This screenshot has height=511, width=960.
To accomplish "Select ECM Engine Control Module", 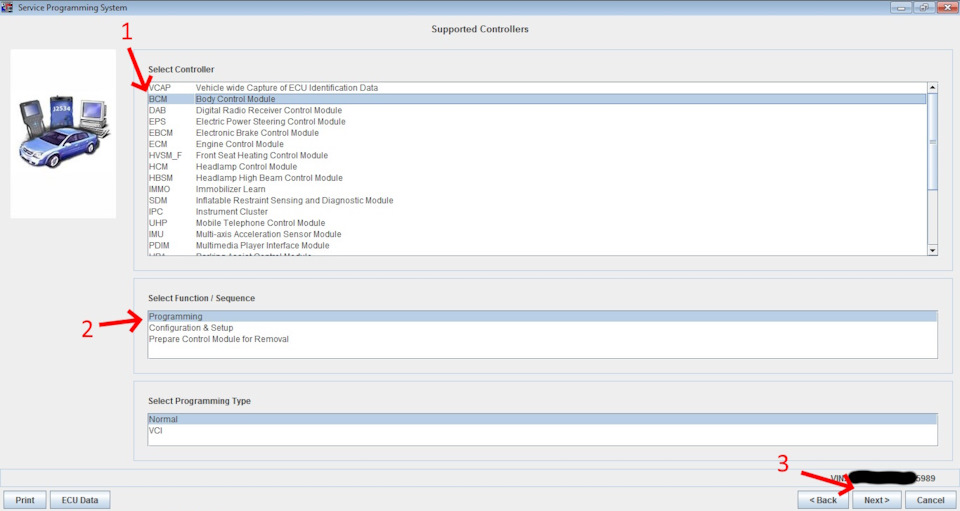I will tap(537, 144).
